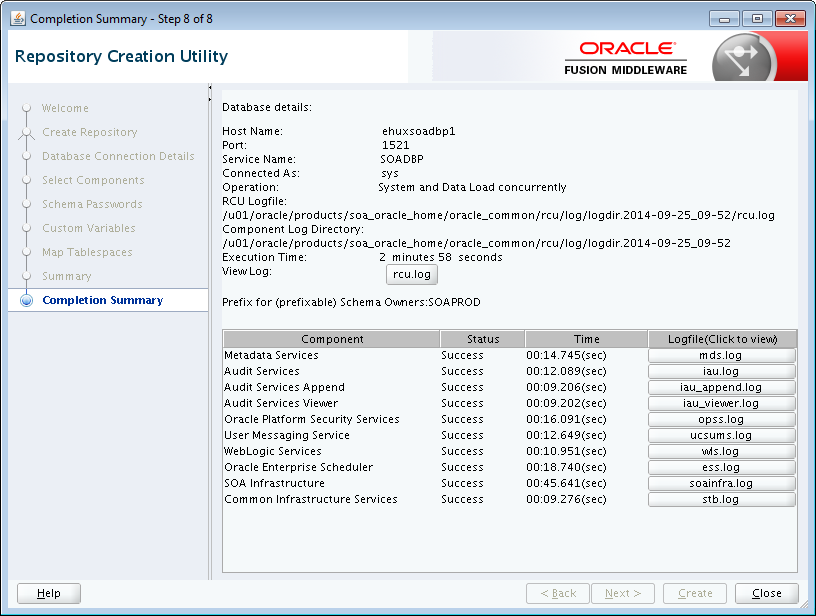Click the Logfile column header
816x616 pixels.
pyautogui.click(x=722, y=338)
